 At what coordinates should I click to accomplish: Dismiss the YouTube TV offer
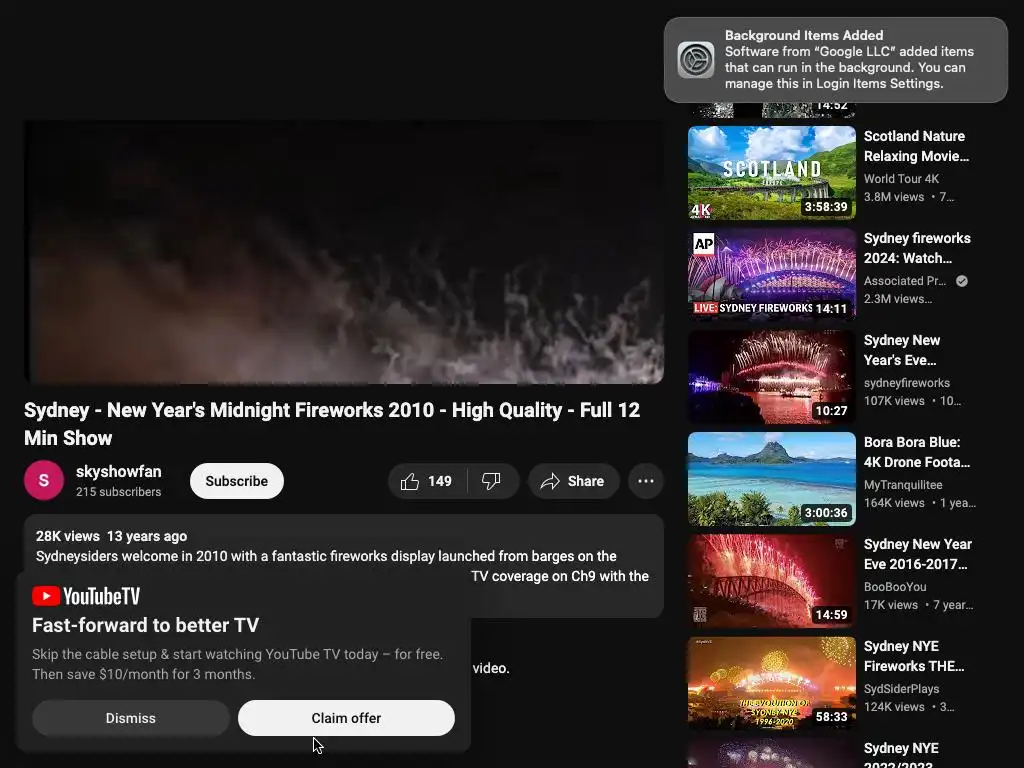[131, 718]
